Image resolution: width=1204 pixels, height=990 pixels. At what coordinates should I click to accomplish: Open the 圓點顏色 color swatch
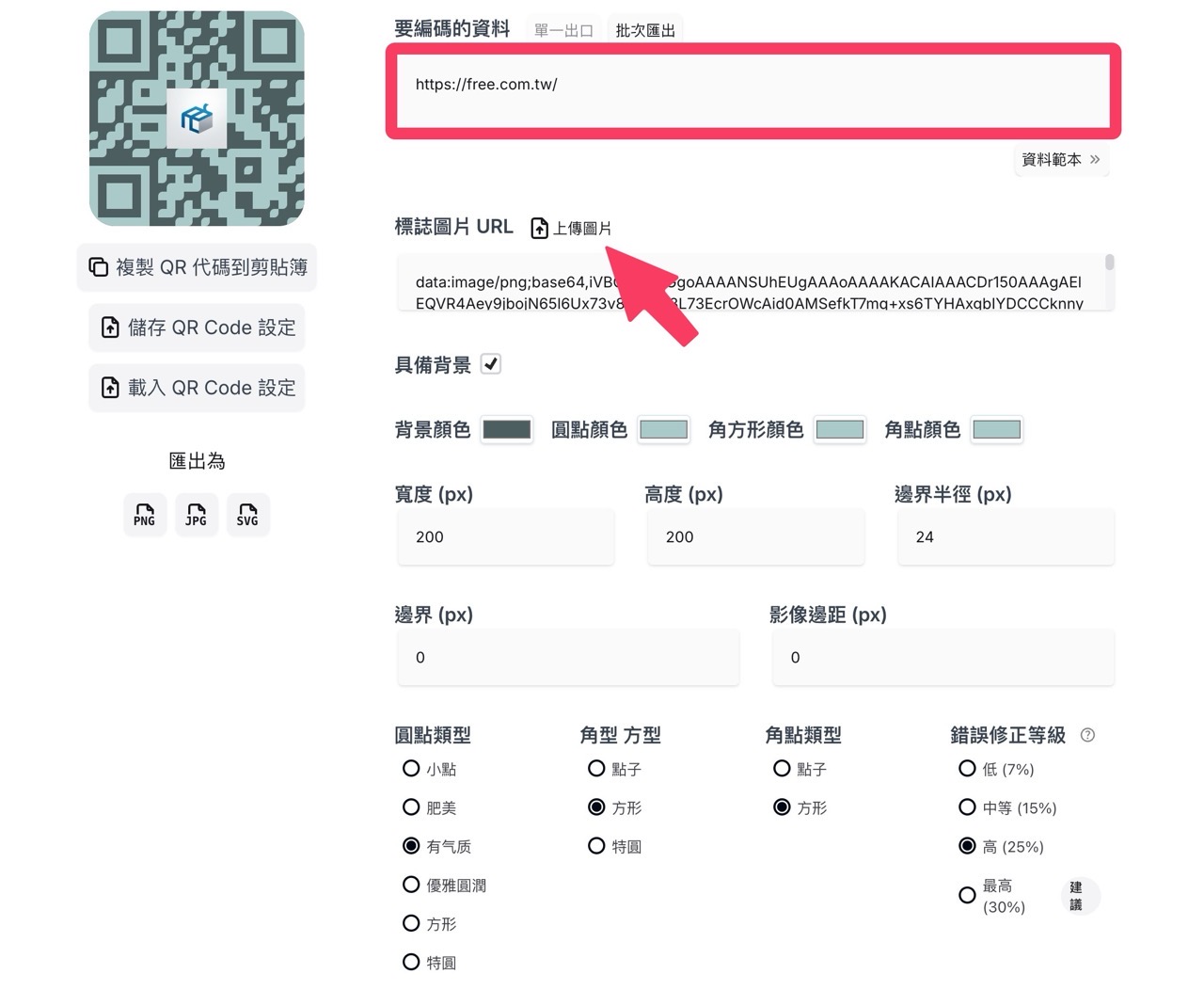click(x=663, y=430)
